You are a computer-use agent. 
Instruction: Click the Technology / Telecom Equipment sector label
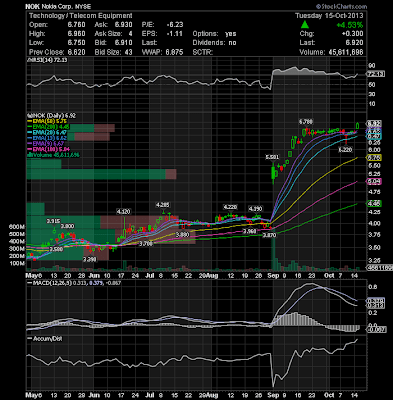pos(81,16)
